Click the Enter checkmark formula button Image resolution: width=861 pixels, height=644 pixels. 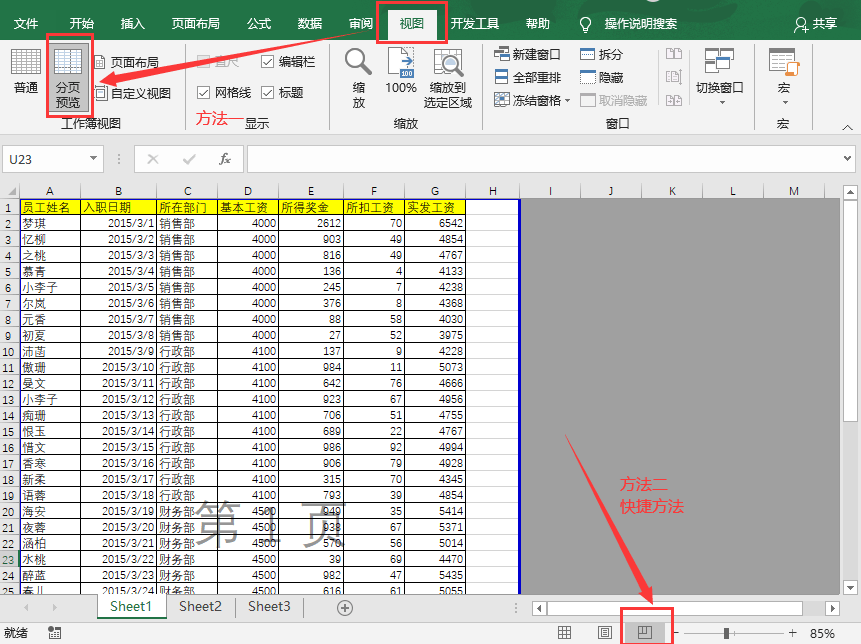[x=189, y=159]
